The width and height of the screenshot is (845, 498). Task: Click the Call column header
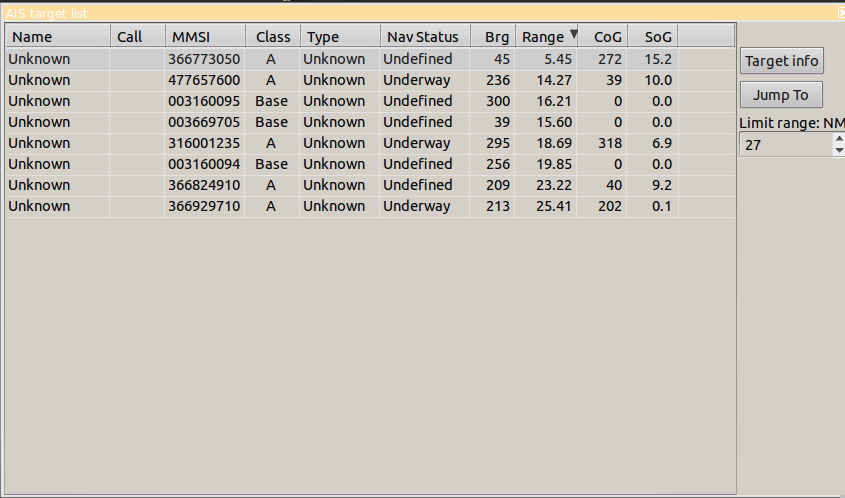[136, 37]
